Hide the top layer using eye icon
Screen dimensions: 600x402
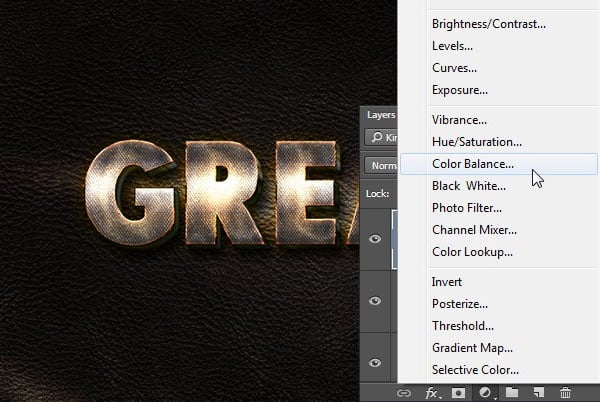coord(376,239)
